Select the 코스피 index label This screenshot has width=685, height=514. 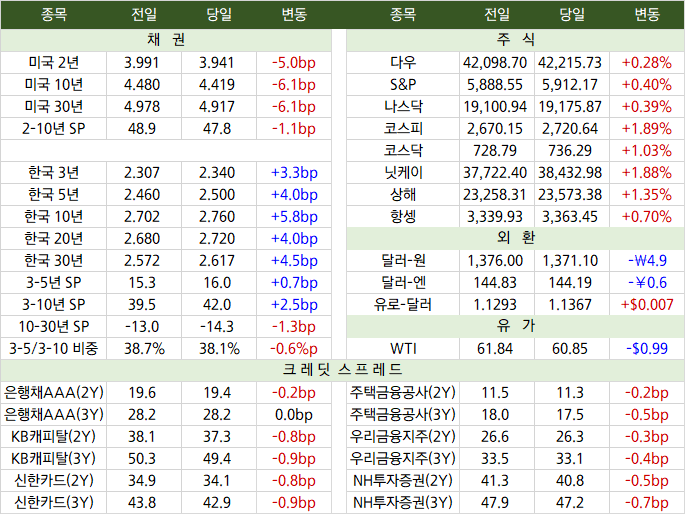coord(403,129)
